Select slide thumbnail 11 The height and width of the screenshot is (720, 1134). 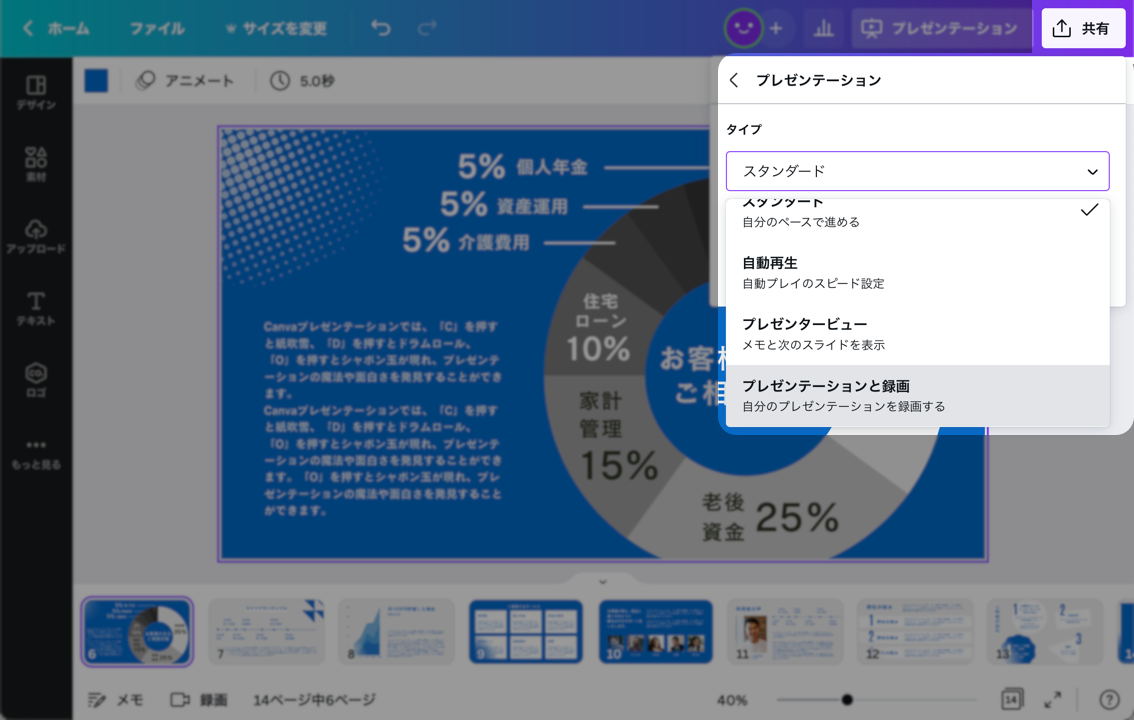click(785, 631)
